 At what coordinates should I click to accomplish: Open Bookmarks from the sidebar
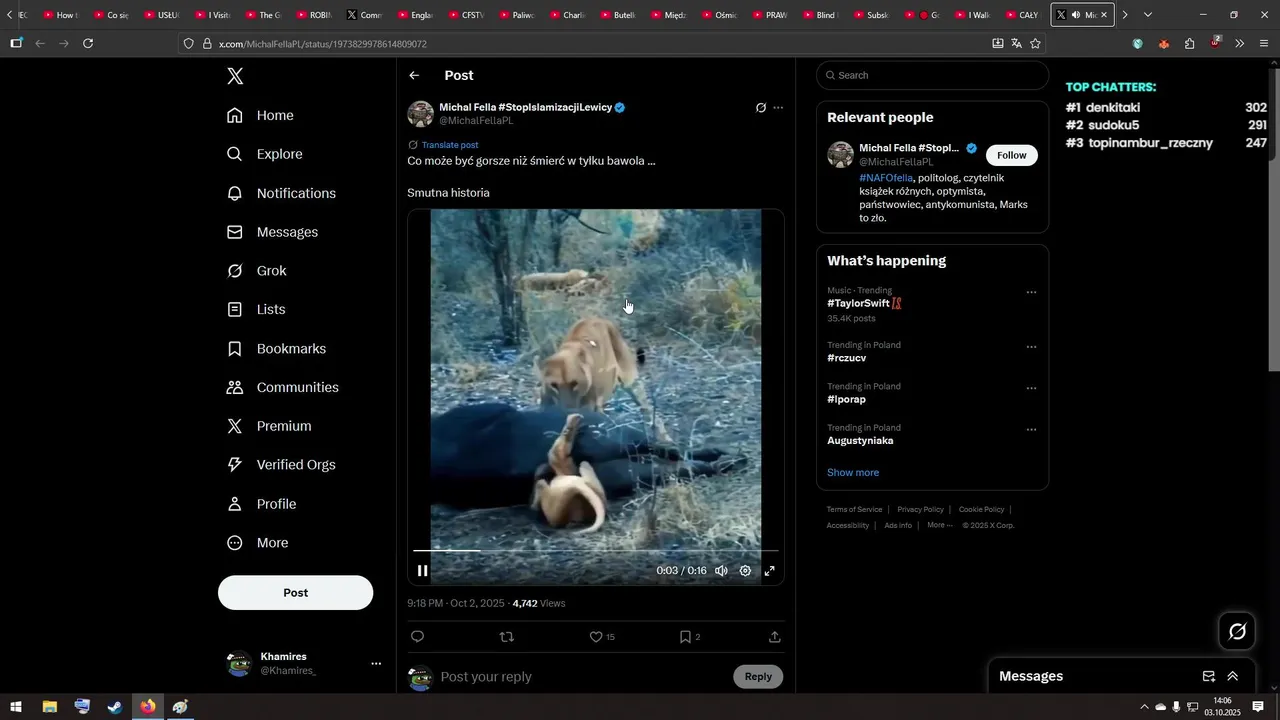coord(276,349)
